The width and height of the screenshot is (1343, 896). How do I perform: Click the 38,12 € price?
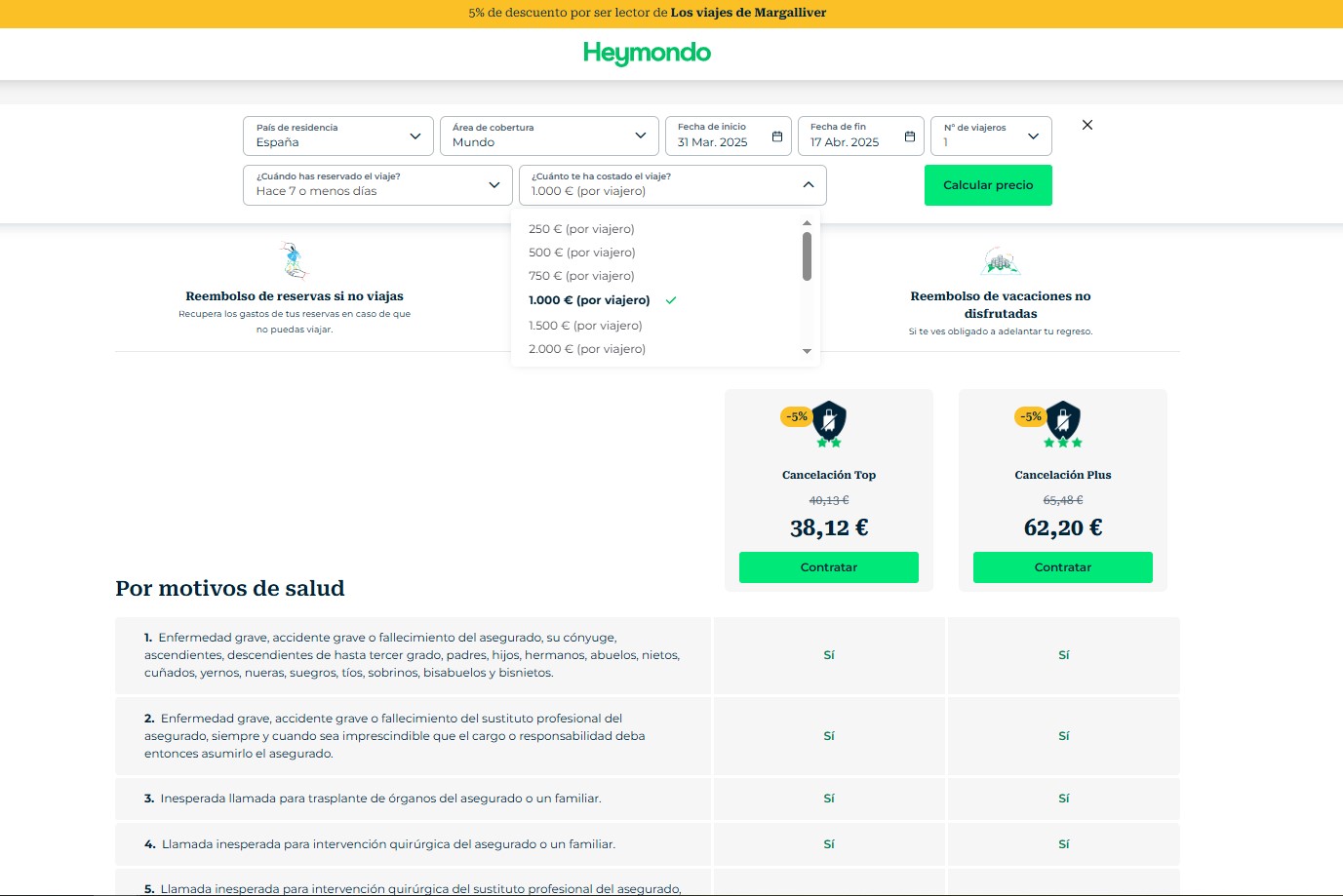829,527
